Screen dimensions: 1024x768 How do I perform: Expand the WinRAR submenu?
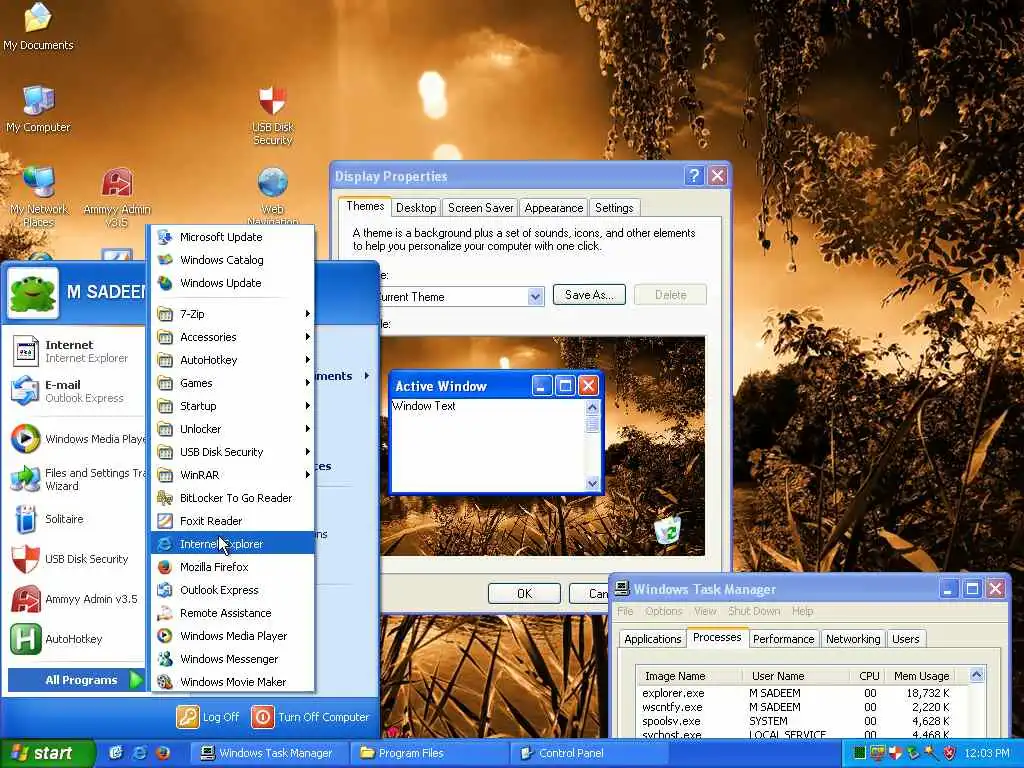pos(233,475)
